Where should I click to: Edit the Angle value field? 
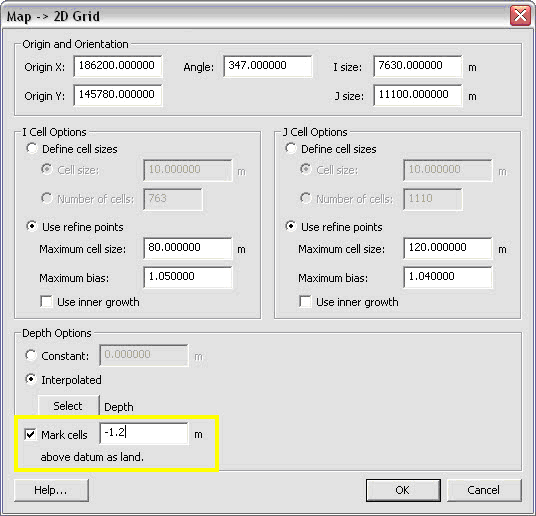[268, 66]
